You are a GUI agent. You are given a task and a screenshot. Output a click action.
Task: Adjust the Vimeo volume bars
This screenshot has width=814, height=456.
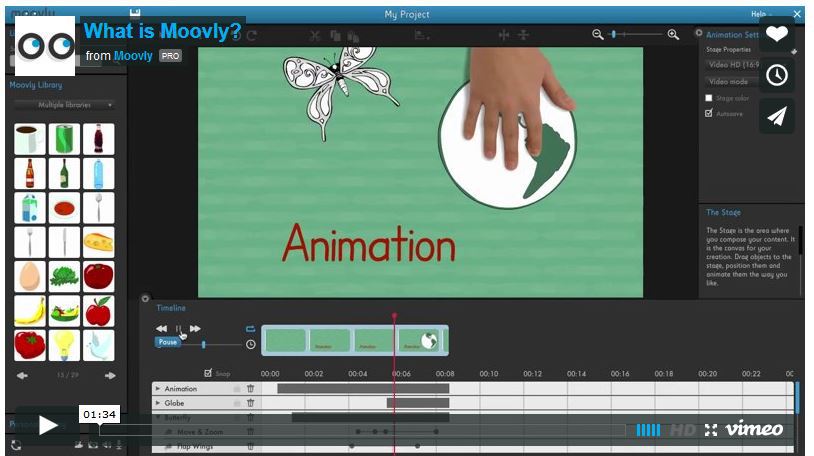(x=648, y=430)
